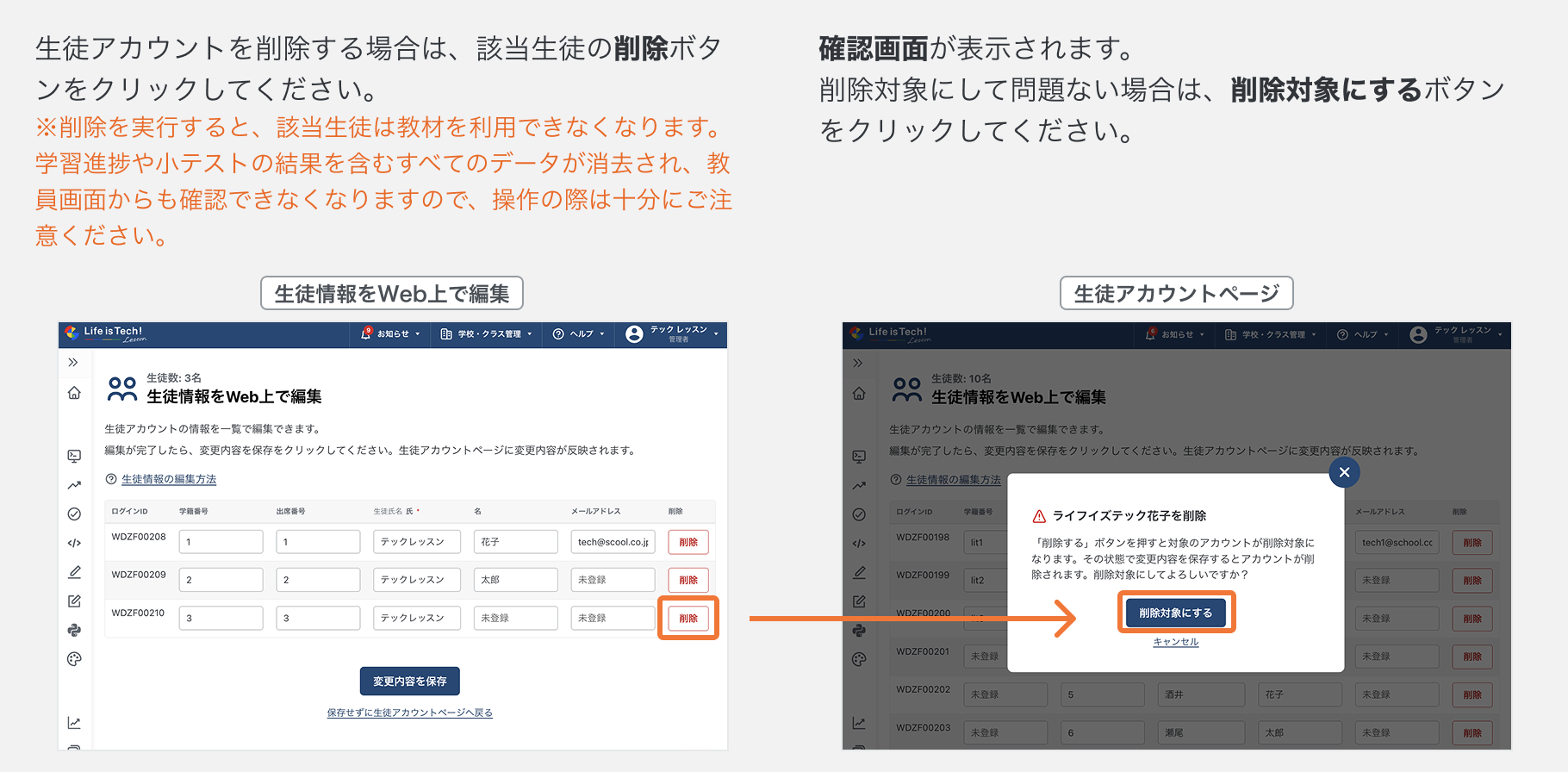Screen dimensions: 1568x772
Task: Click the trend arrow icon in right screenshot sidebar
Action: click(x=859, y=486)
